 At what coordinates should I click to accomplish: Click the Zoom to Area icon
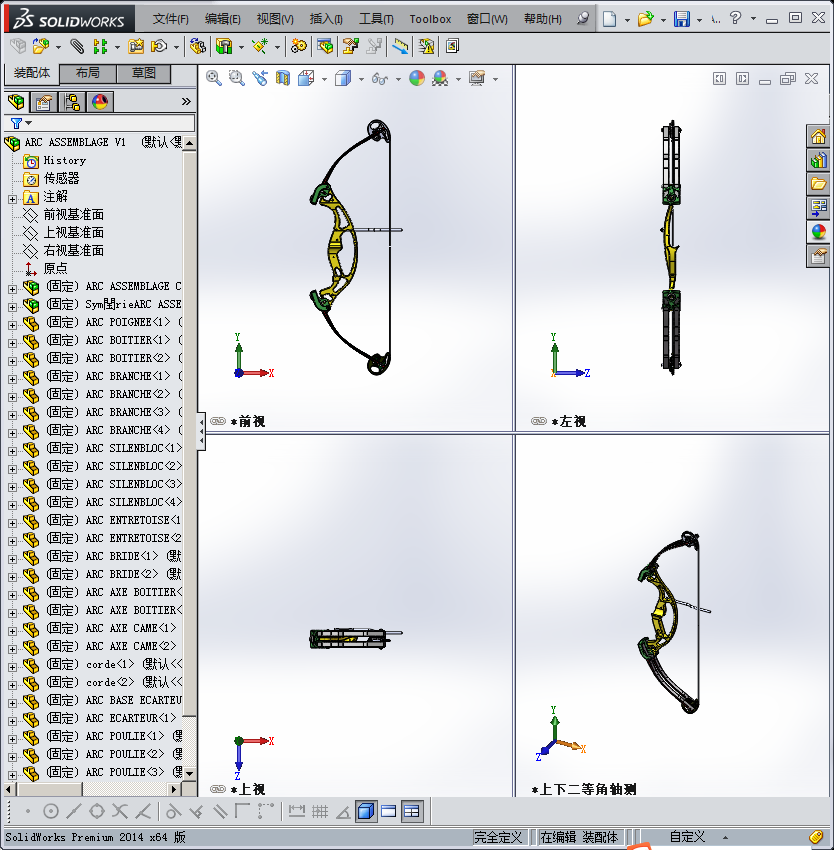(x=236, y=79)
